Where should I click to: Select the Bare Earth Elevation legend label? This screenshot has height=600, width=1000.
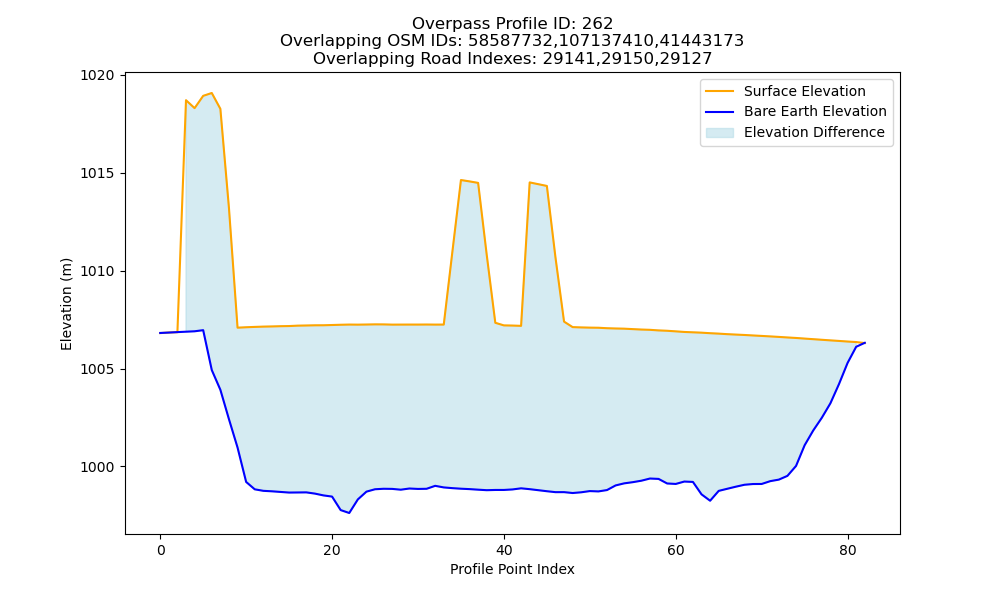[815, 112]
